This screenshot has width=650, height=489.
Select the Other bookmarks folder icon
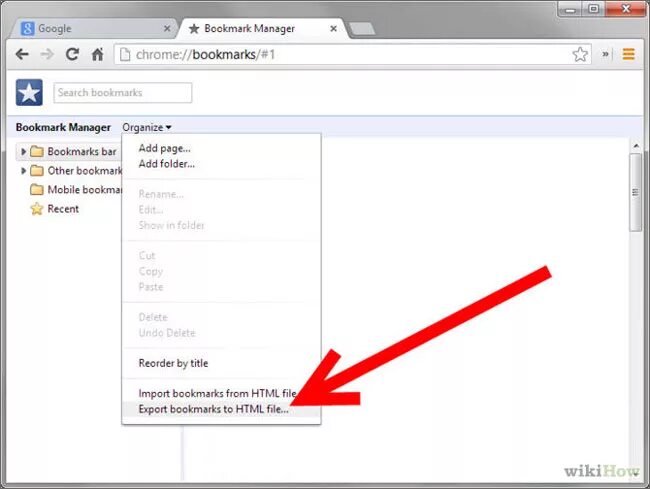click(x=37, y=171)
